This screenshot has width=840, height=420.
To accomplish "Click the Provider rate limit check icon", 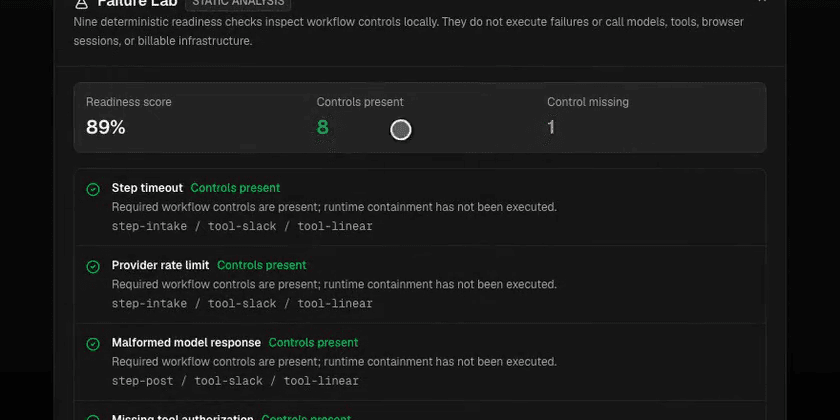I will tap(93, 267).
